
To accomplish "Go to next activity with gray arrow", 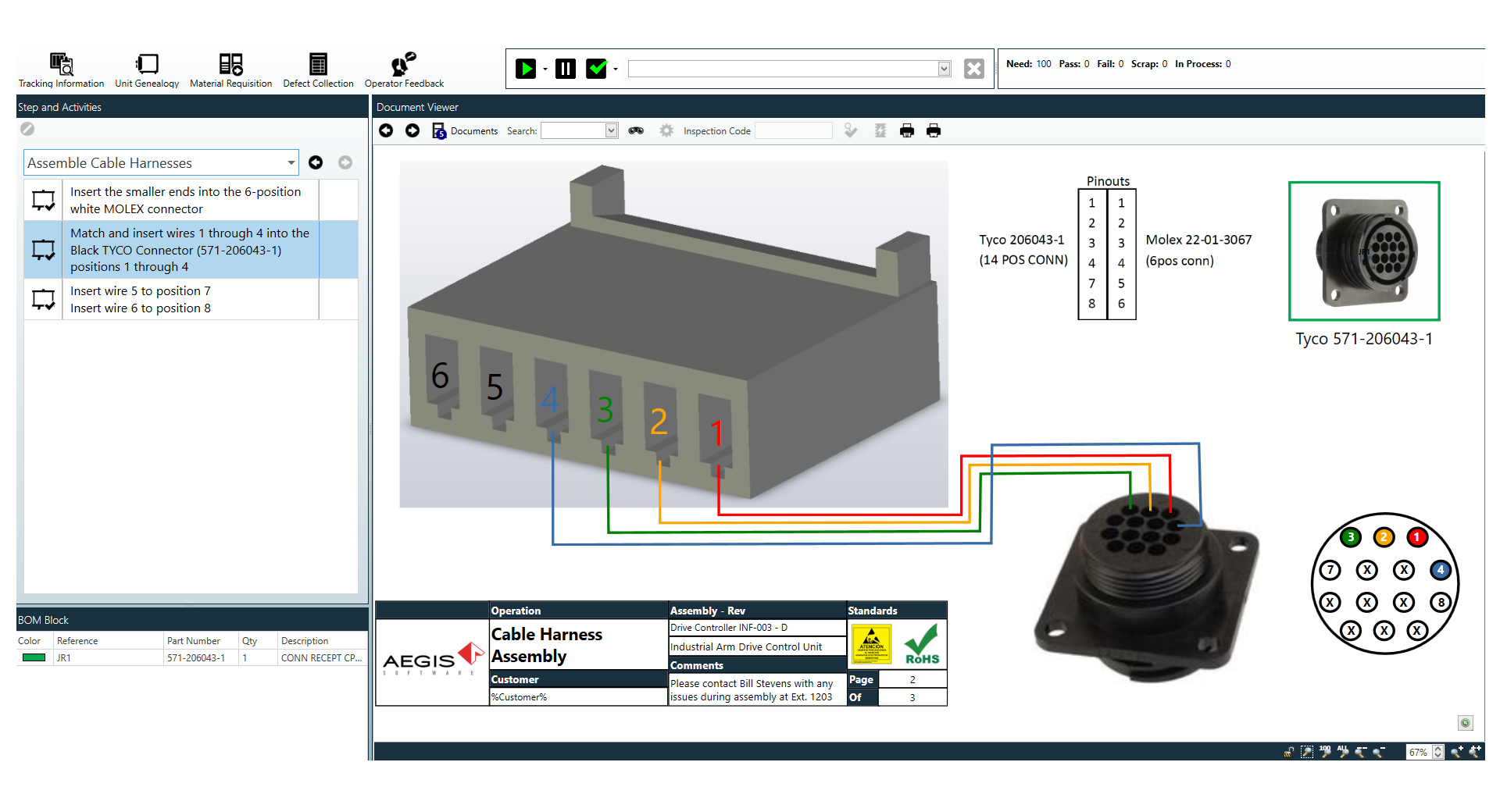I will [345, 162].
